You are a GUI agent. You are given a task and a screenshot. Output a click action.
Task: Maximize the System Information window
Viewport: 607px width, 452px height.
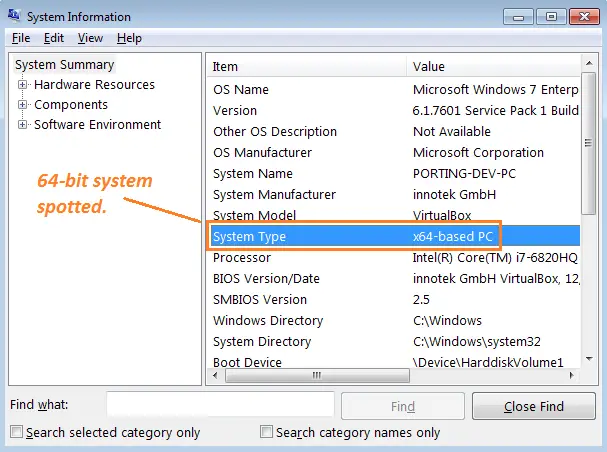[552, 17]
